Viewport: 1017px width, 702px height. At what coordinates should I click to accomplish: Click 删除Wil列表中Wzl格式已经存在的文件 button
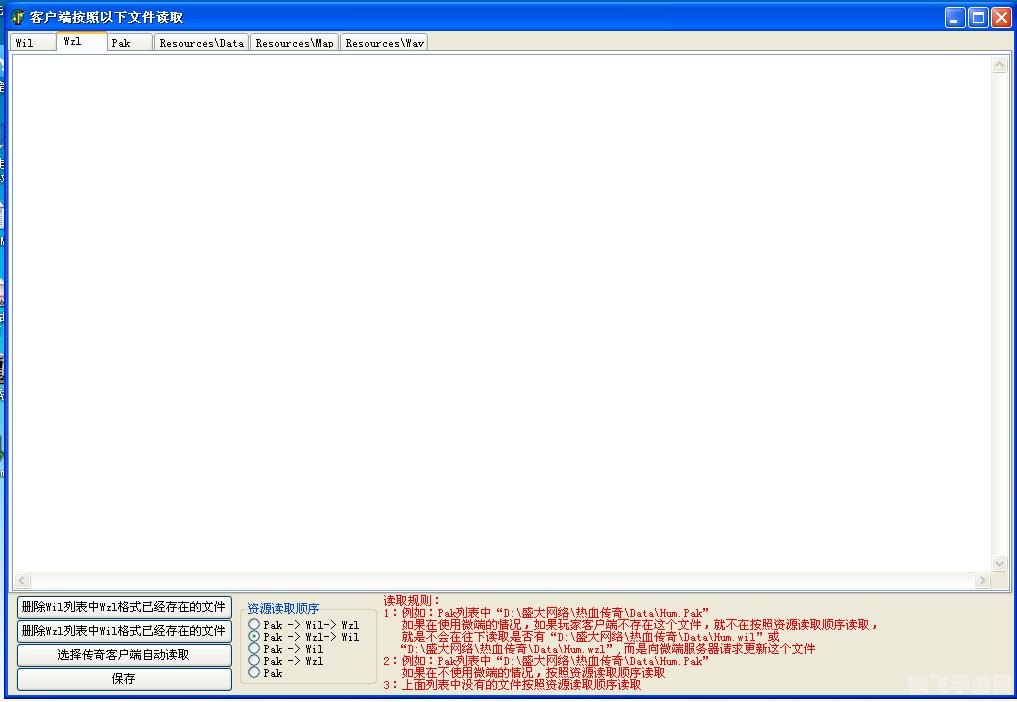pyautogui.click(x=124, y=607)
